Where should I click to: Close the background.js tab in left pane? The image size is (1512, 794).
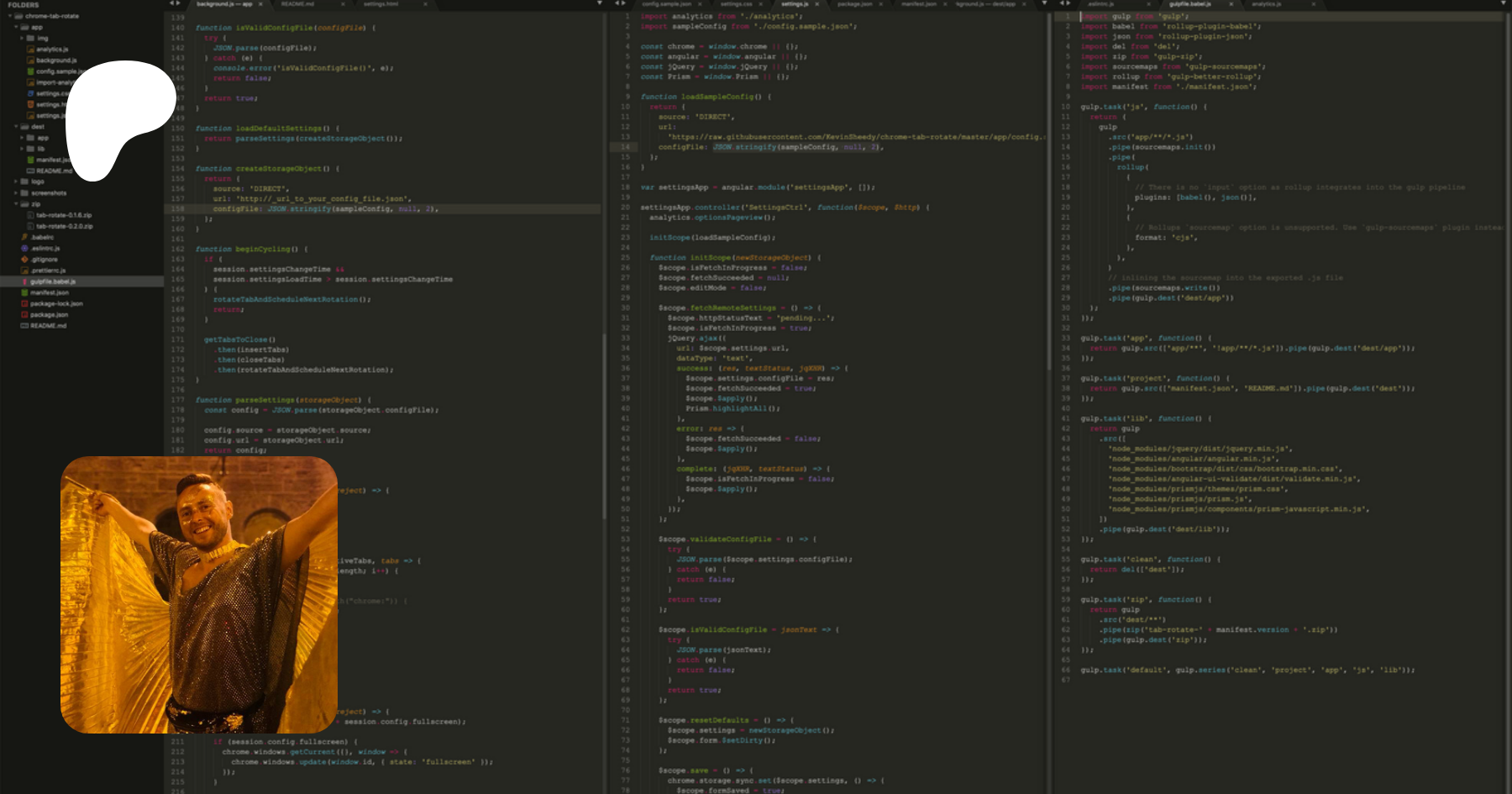click(x=261, y=4)
